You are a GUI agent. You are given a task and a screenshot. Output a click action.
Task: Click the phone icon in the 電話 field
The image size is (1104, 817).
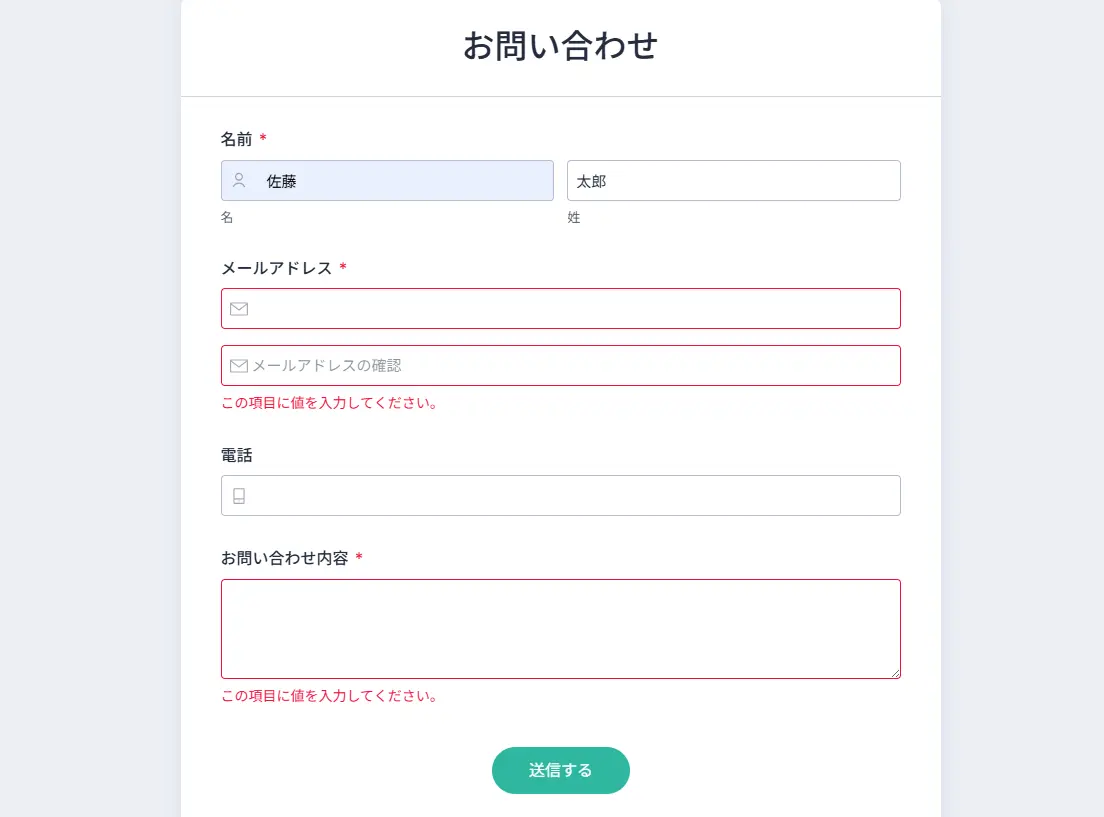pyautogui.click(x=239, y=496)
